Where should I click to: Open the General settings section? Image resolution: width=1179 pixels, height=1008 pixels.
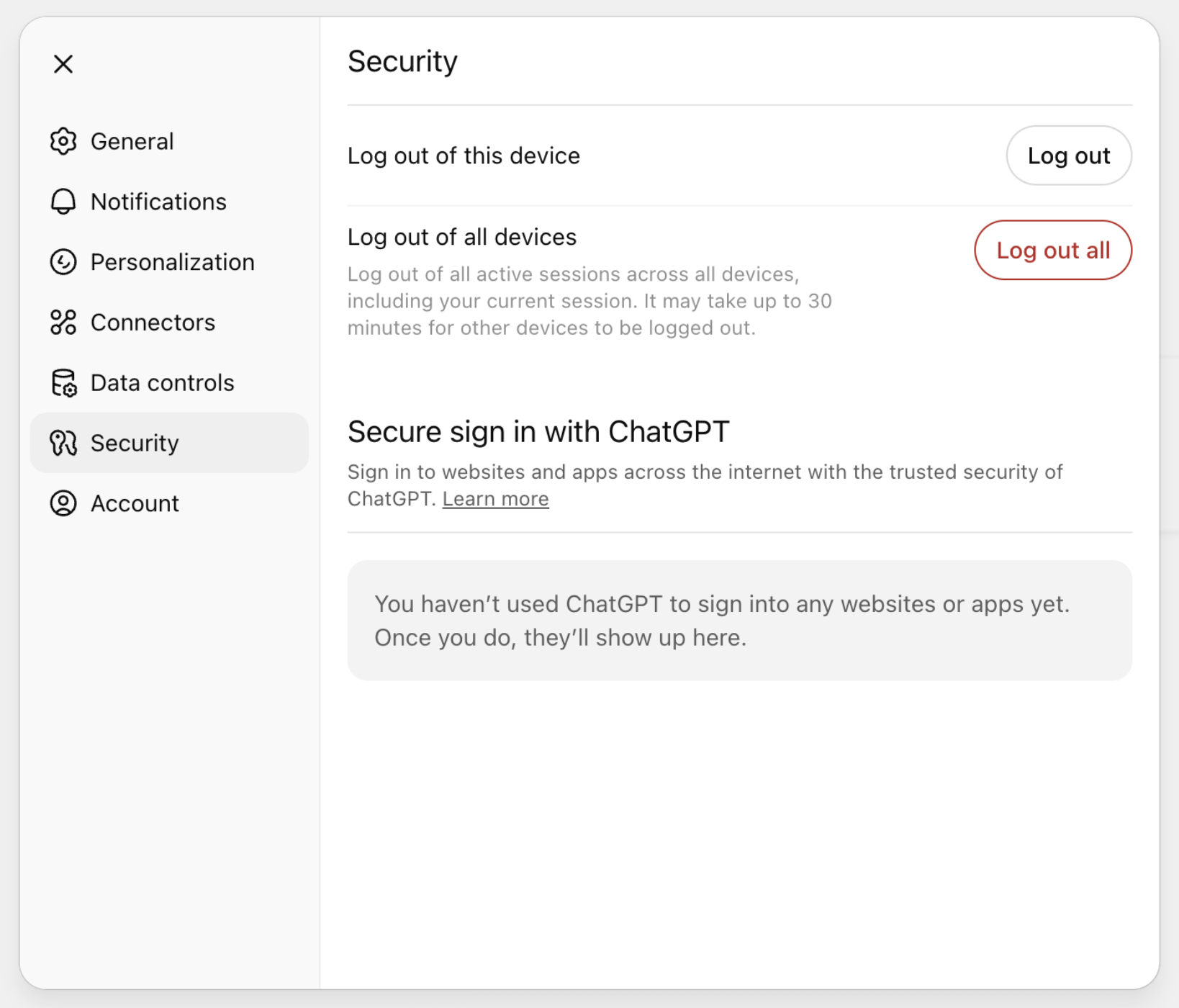click(x=132, y=141)
